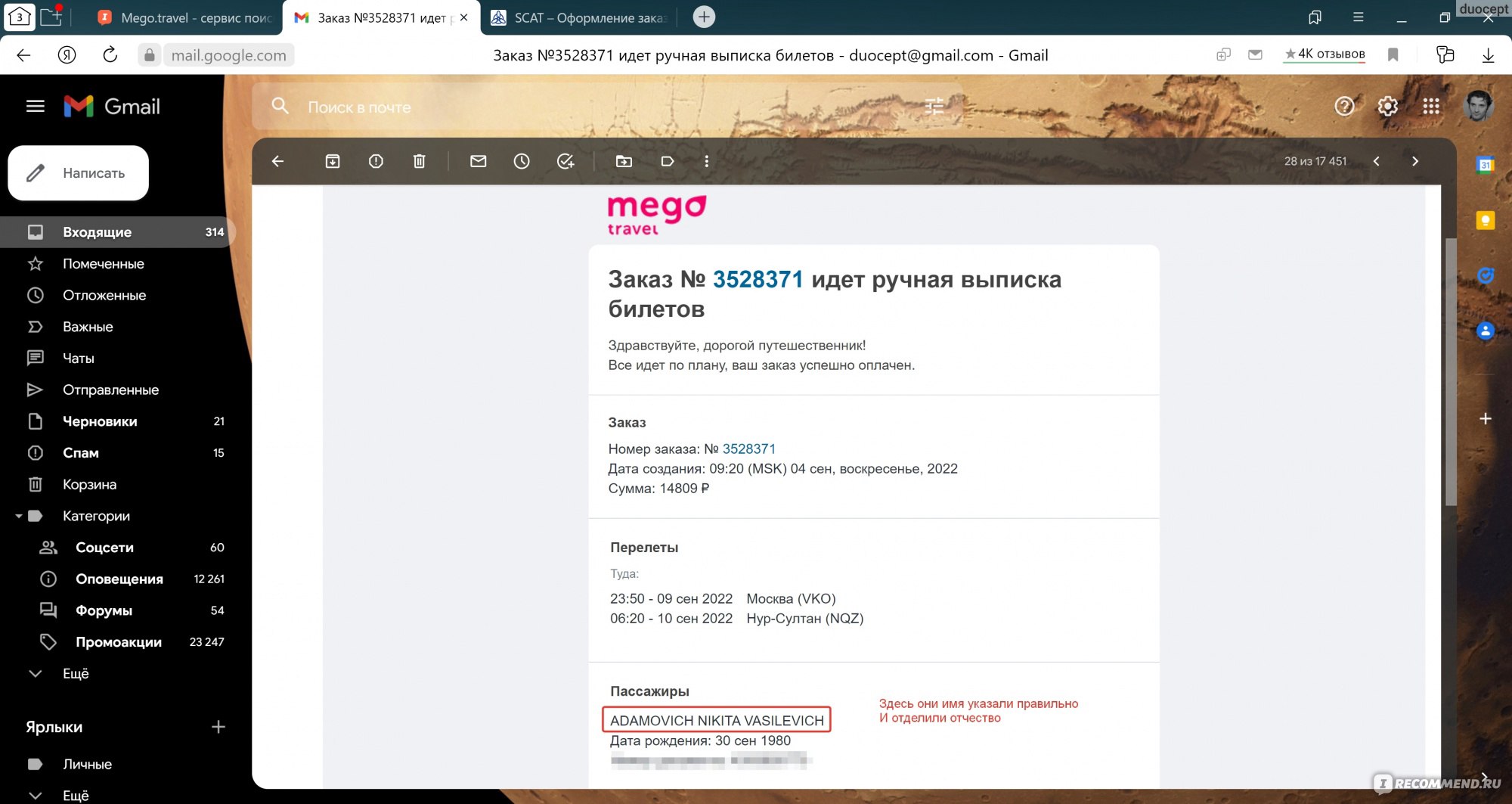Click order number 3528371 link in heading
This screenshot has width=1512, height=804.
(x=758, y=279)
